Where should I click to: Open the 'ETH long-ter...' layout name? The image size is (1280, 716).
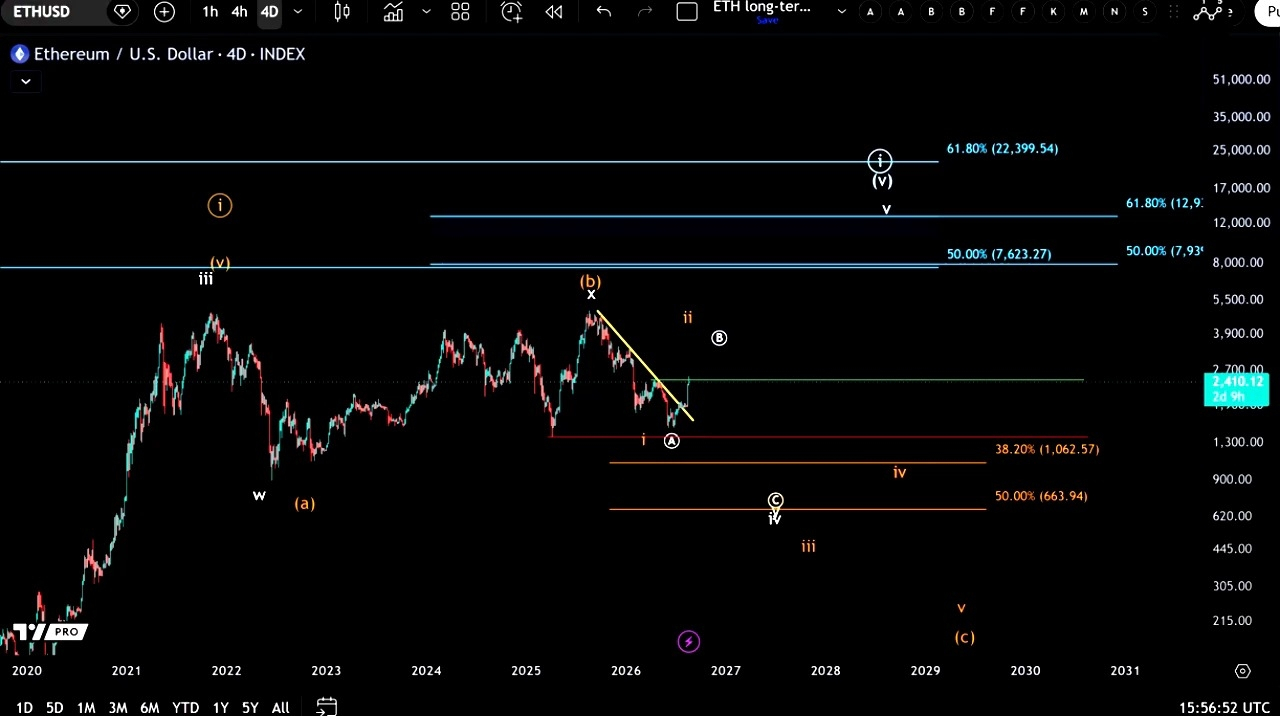(762, 7)
